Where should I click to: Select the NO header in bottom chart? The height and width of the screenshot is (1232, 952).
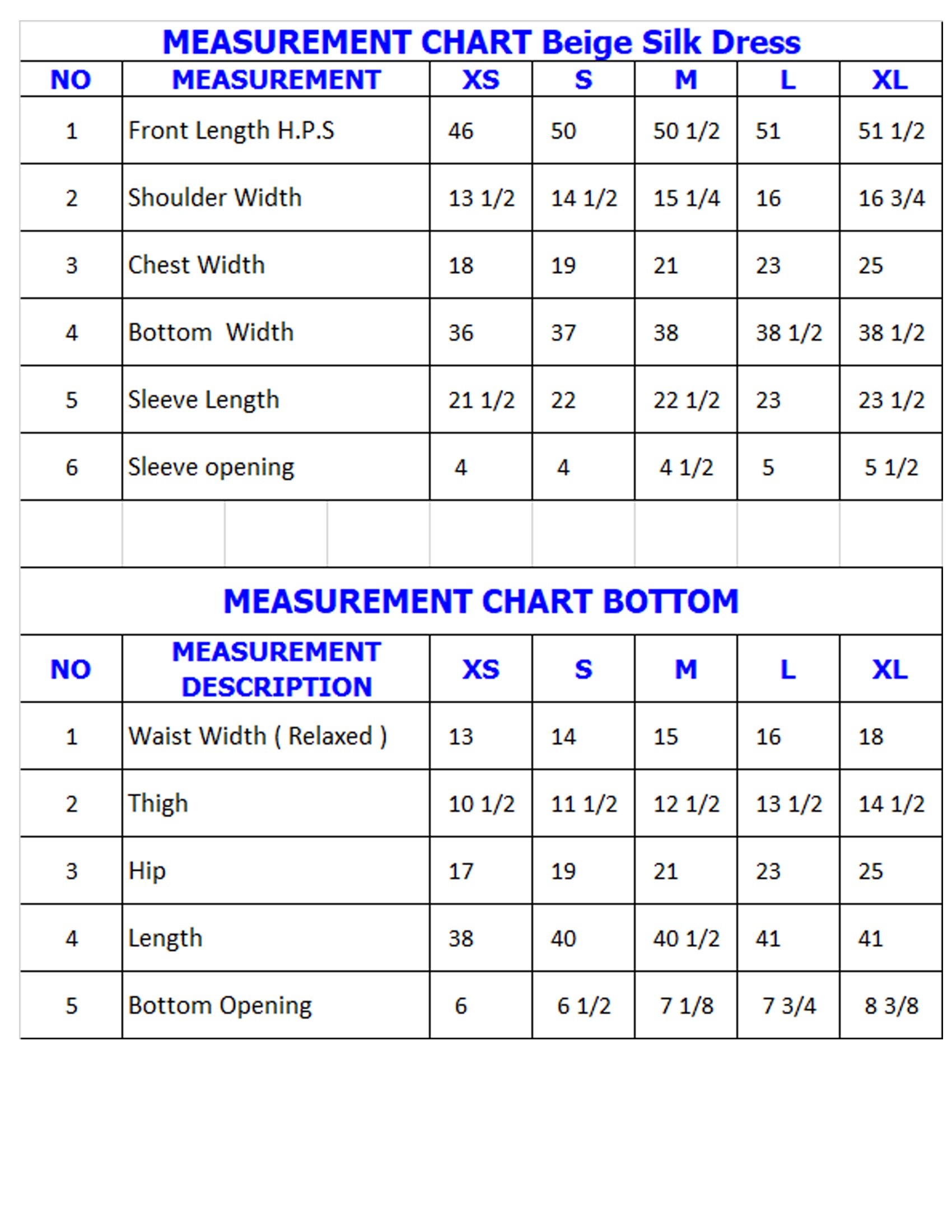point(71,670)
